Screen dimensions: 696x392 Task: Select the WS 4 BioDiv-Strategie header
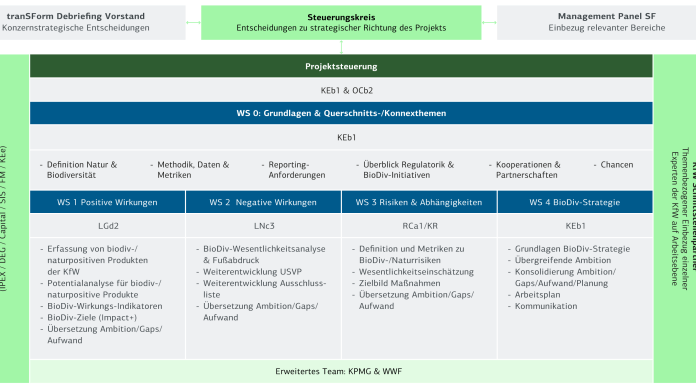(x=575, y=202)
